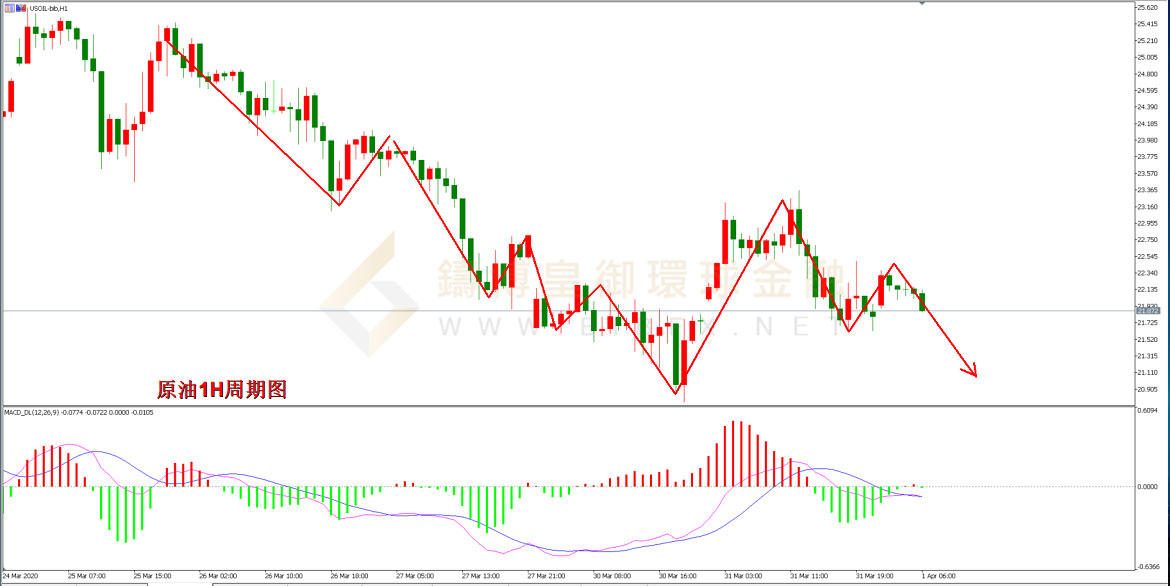Click the 原油1H周期图 red text label
The height and width of the screenshot is (586, 1170).
tap(222, 390)
